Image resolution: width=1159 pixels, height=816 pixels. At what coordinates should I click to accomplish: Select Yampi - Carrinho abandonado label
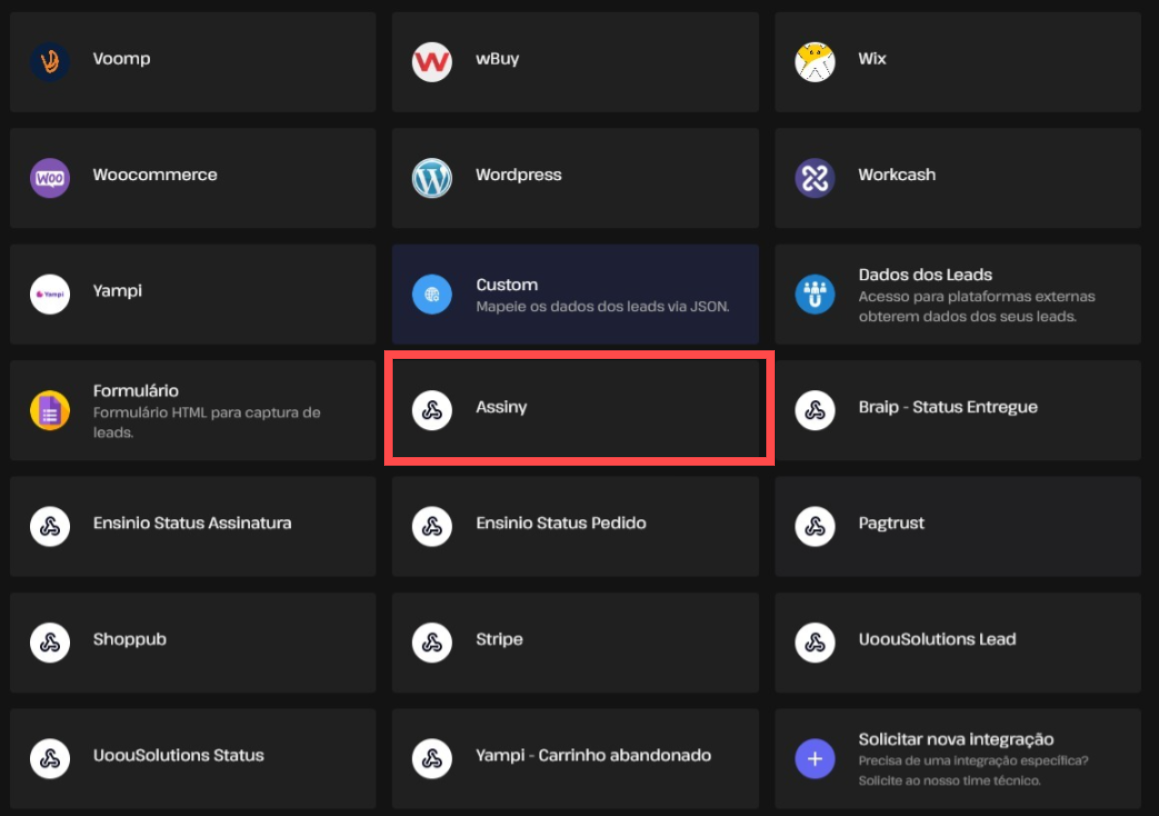[594, 755]
